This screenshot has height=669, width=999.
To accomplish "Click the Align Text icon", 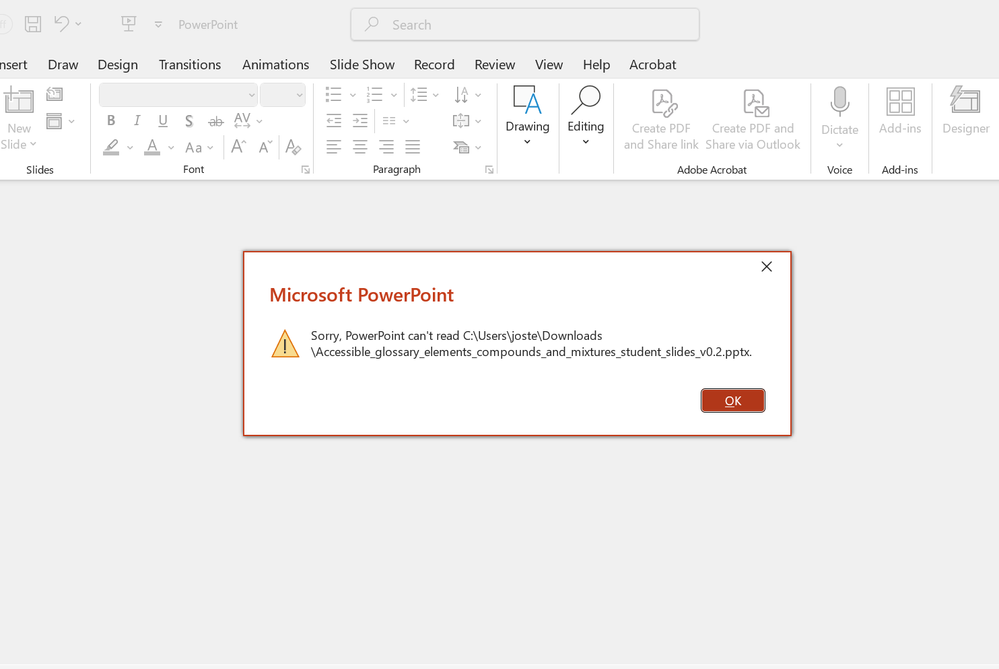I will click(x=461, y=120).
